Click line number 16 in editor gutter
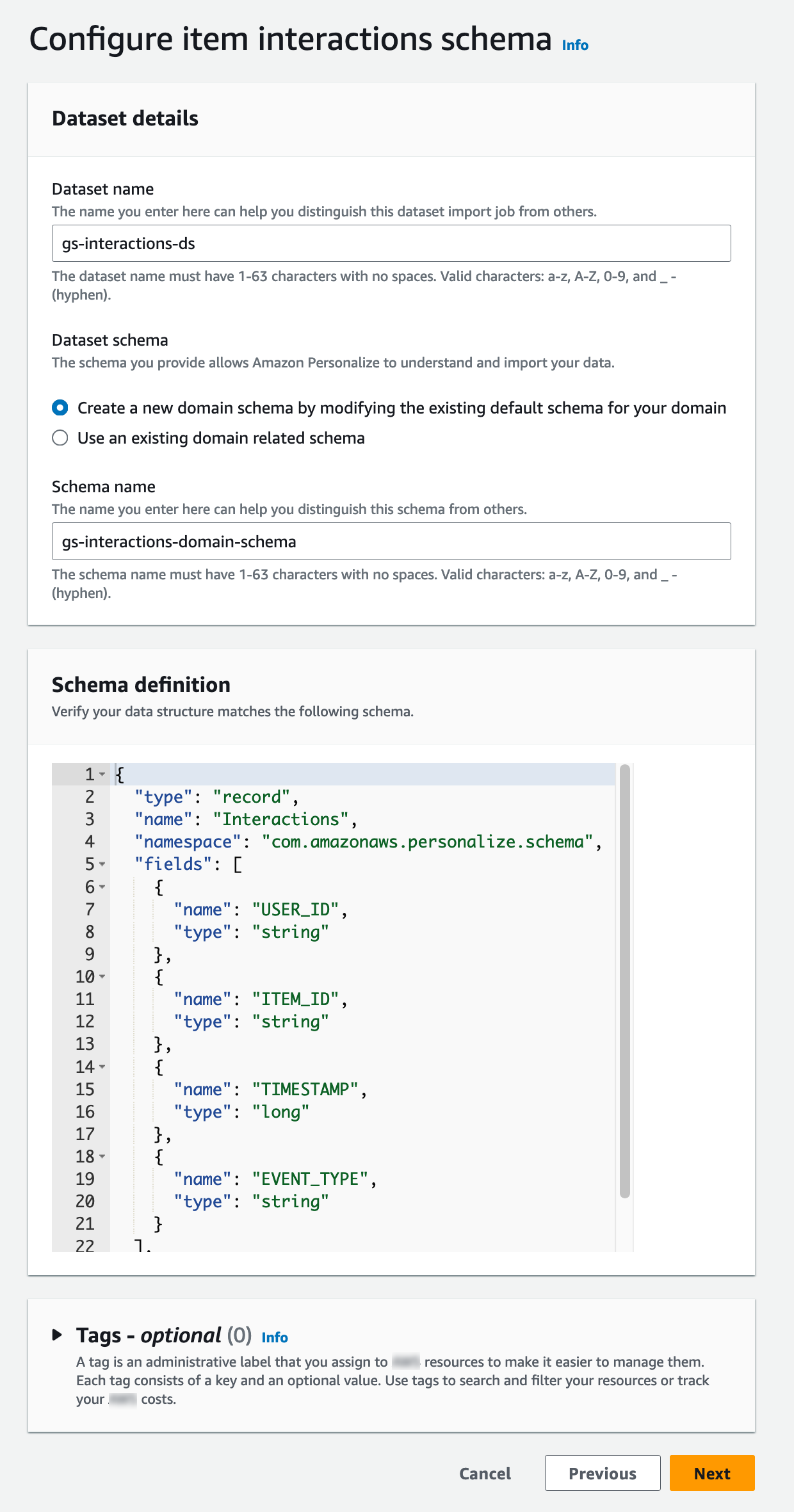This screenshot has width=794, height=1512. (x=85, y=1112)
